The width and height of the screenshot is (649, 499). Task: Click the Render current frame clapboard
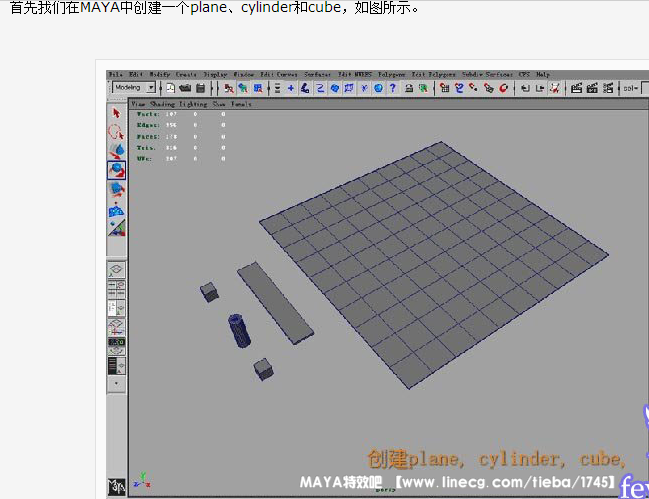(577, 88)
